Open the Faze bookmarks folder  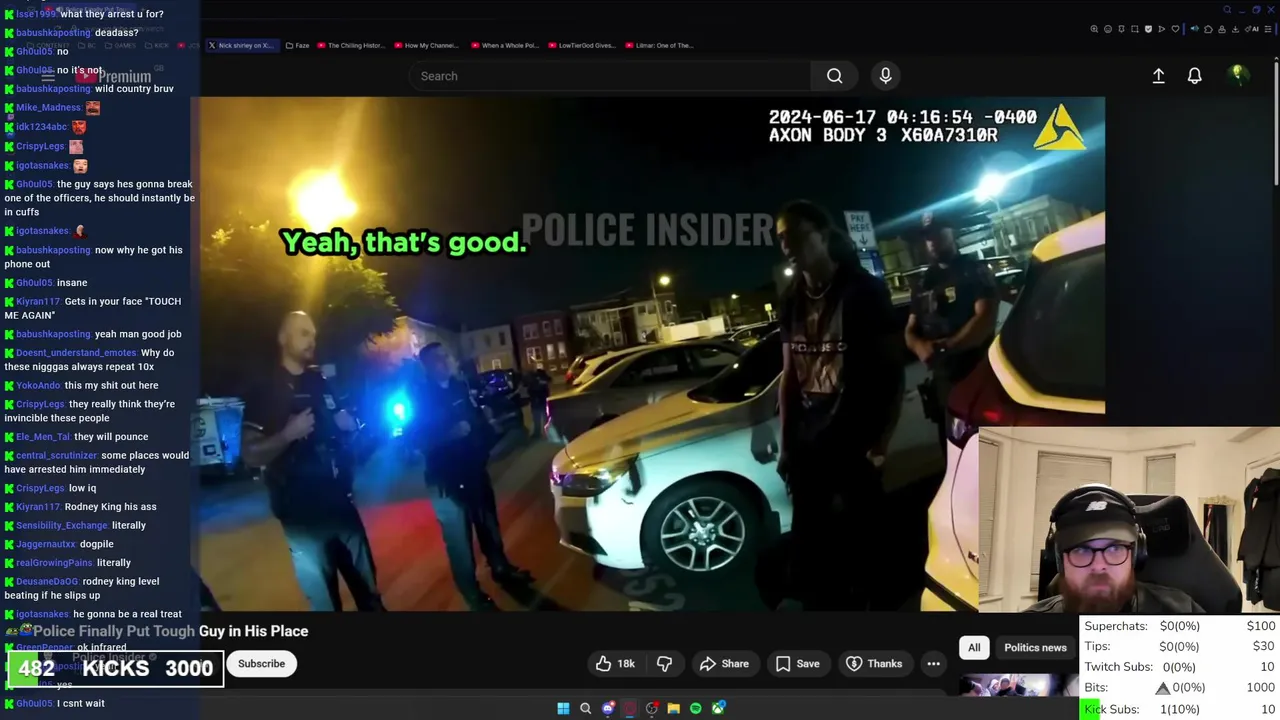point(297,45)
